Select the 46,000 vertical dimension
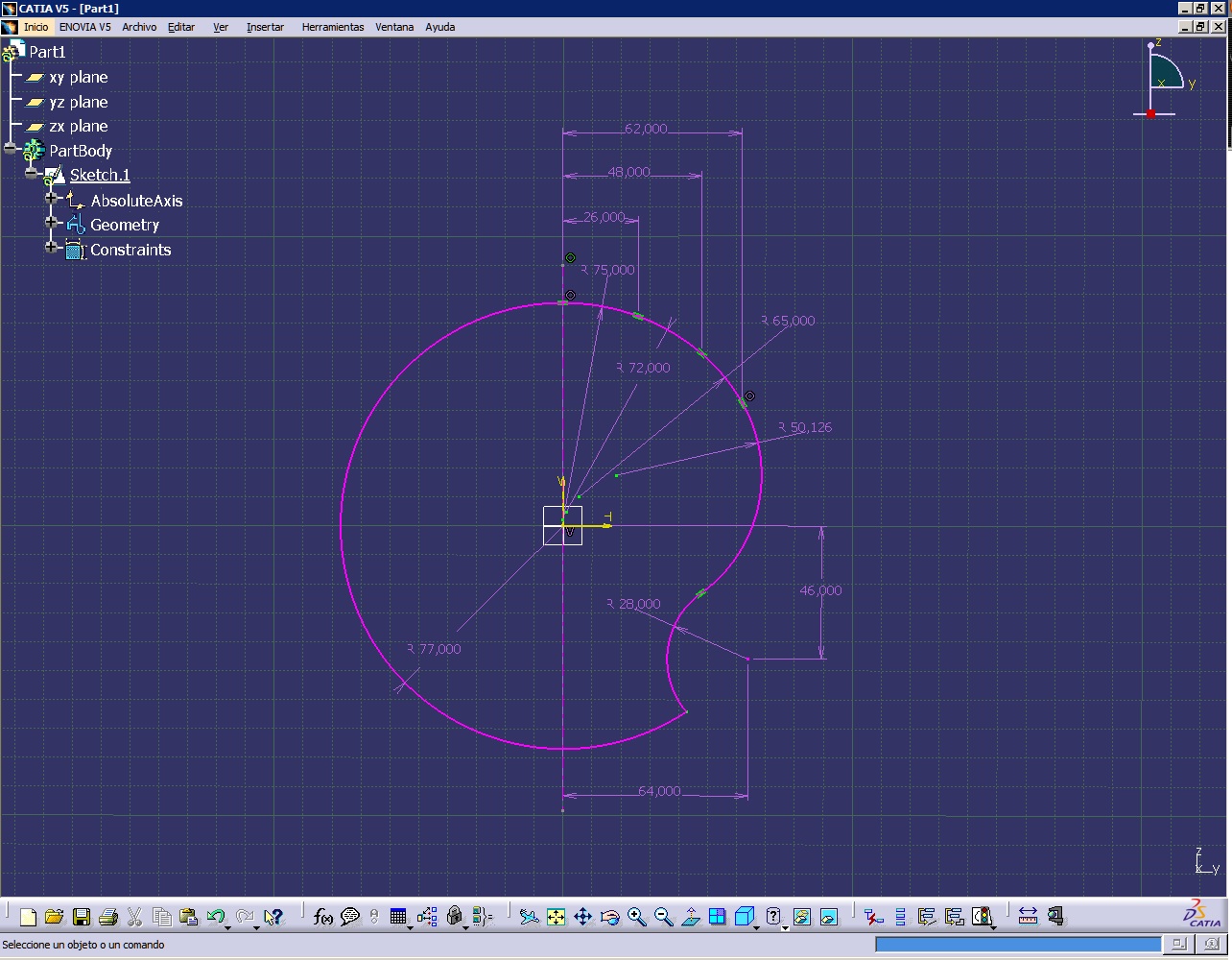 tap(820, 590)
